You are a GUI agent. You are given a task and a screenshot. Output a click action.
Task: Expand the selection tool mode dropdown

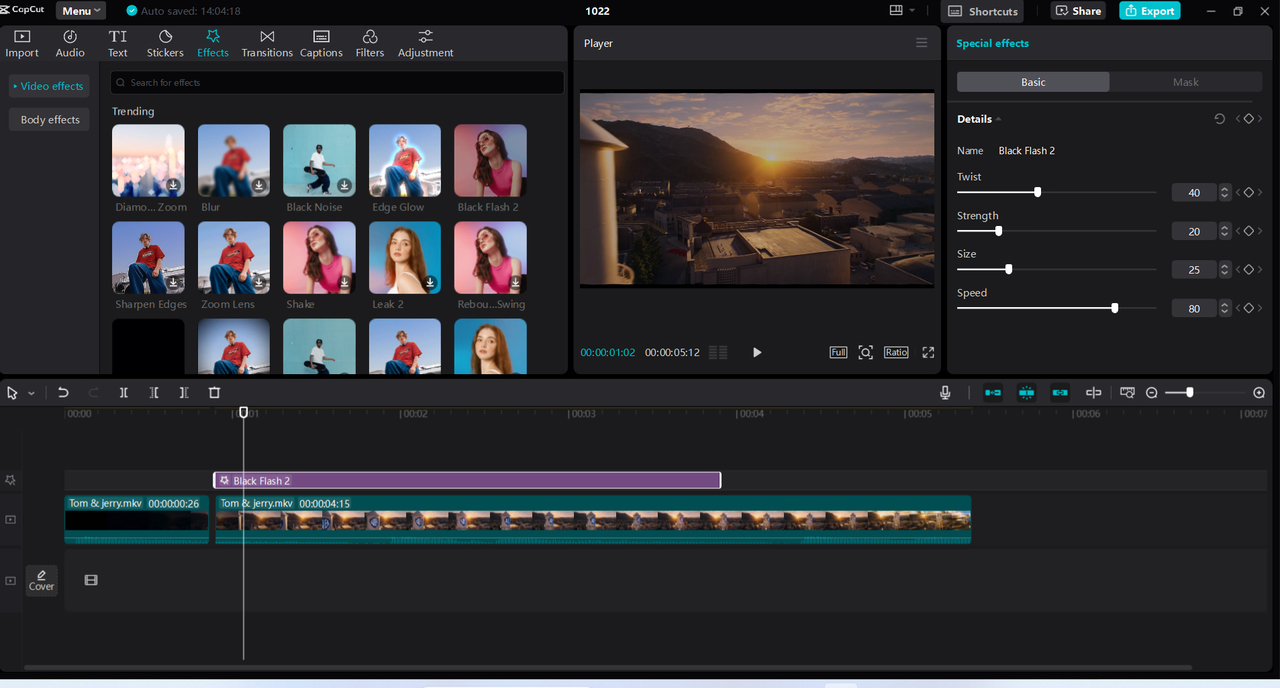pos(31,394)
